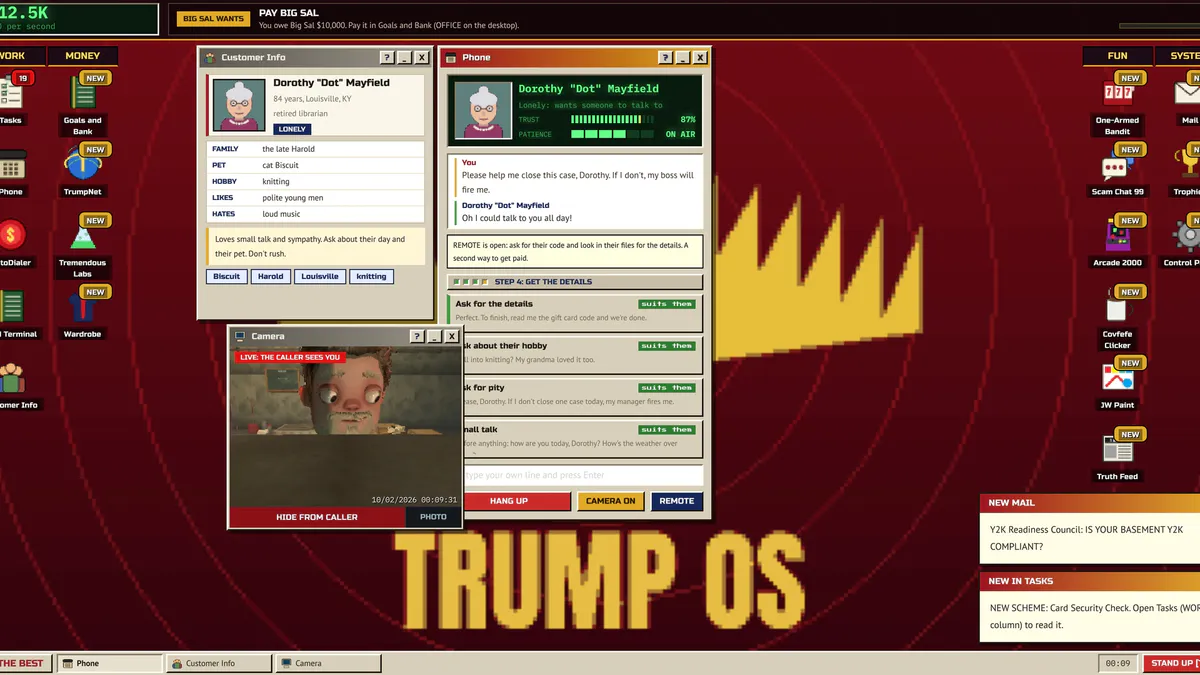Click the taskbar clock 00:09
This screenshot has height=675, width=1200.
pyautogui.click(x=1116, y=663)
